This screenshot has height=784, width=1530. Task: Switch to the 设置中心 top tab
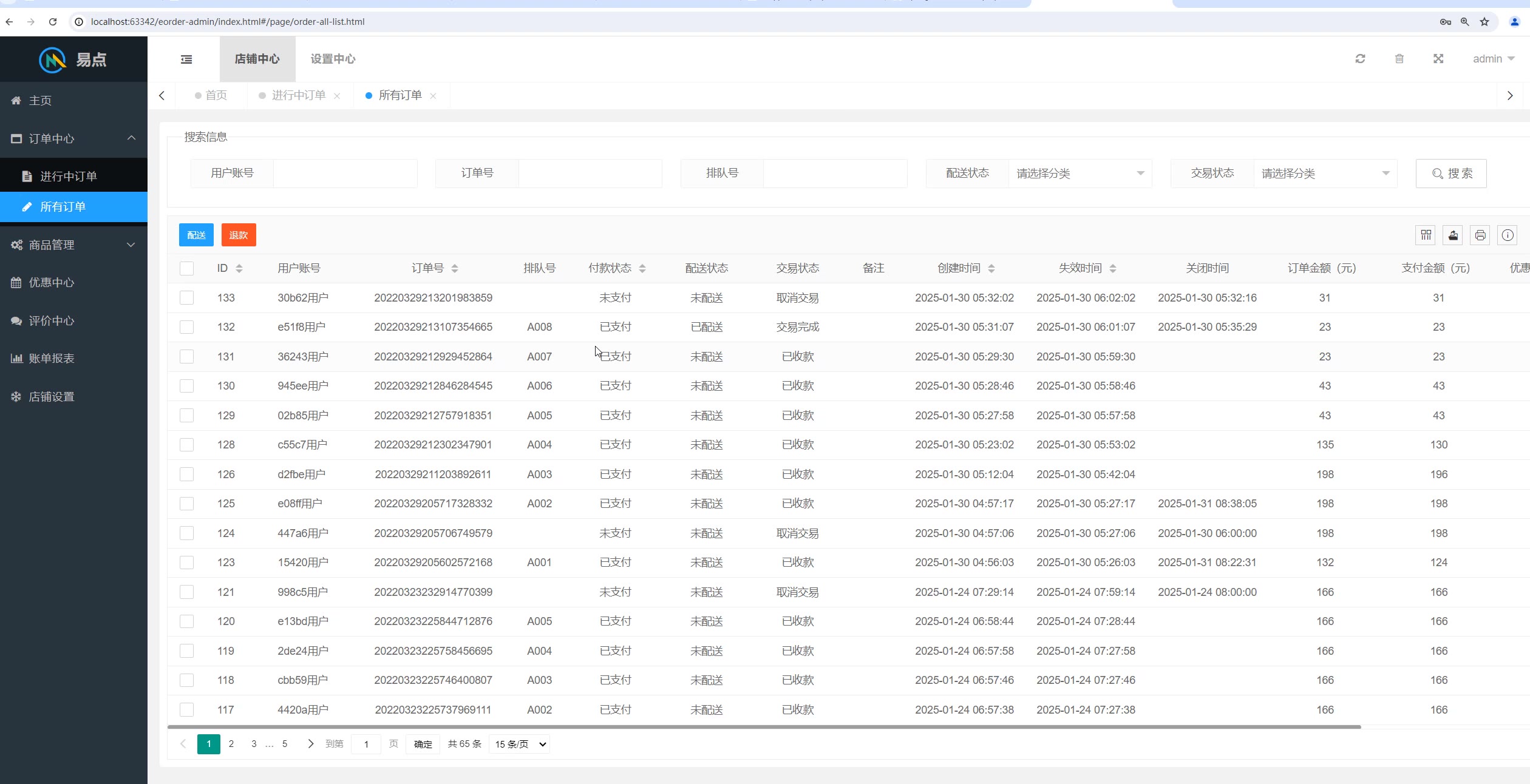coord(333,59)
